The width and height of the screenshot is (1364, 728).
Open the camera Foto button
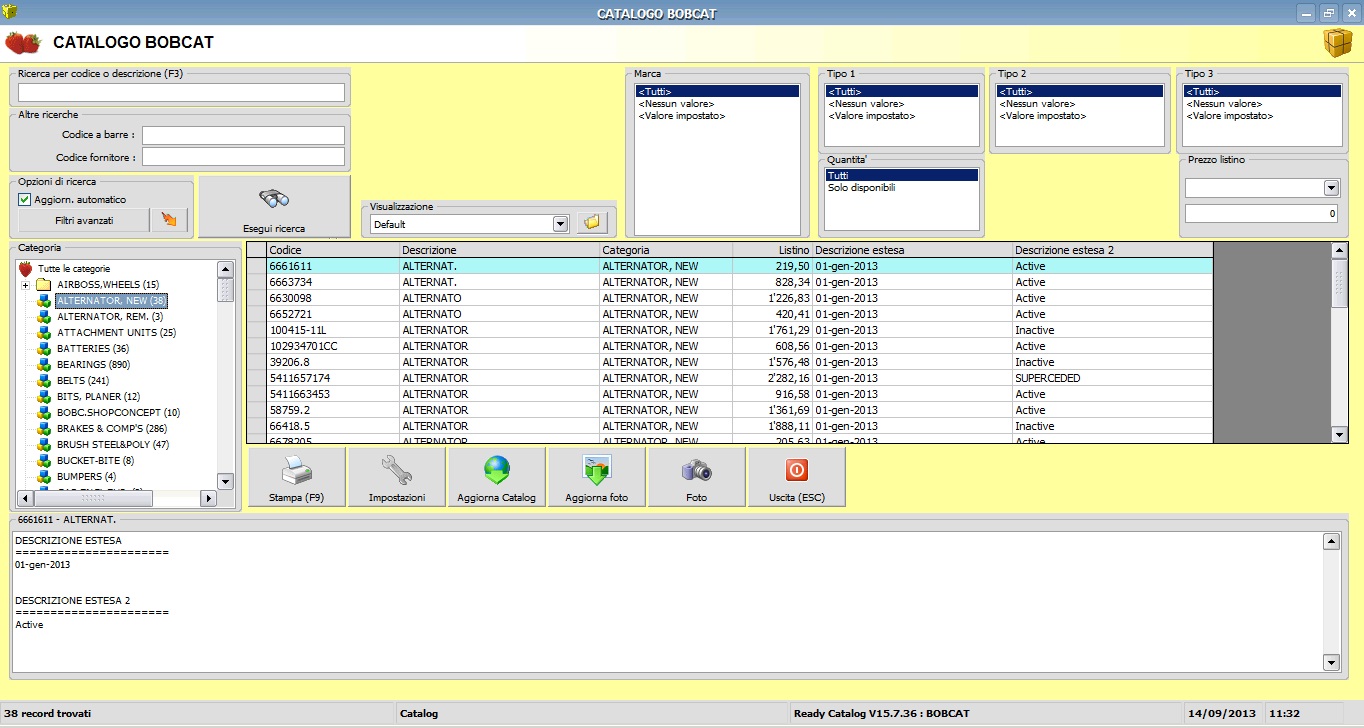(696, 477)
